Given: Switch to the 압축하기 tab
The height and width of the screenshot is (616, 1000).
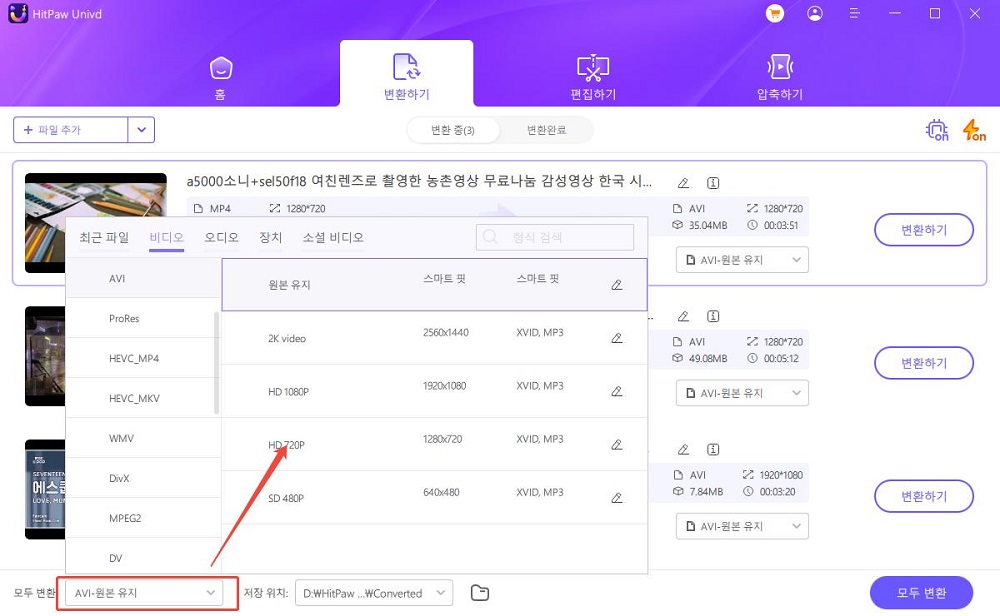Looking at the screenshot, I should click(x=780, y=73).
